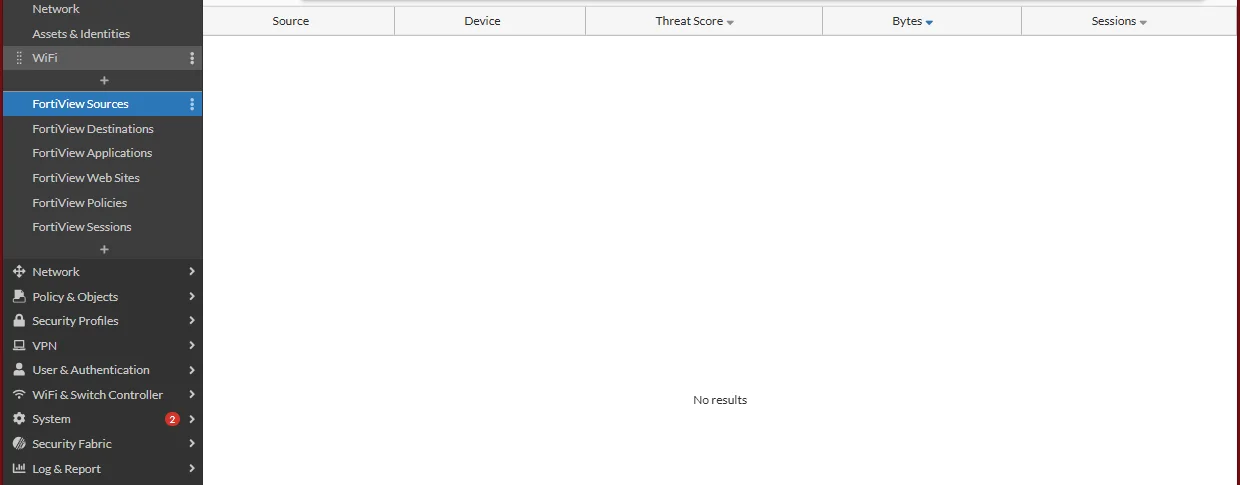Sort by the Sessions column arrow
This screenshot has height=485, width=1240.
(x=1143, y=22)
